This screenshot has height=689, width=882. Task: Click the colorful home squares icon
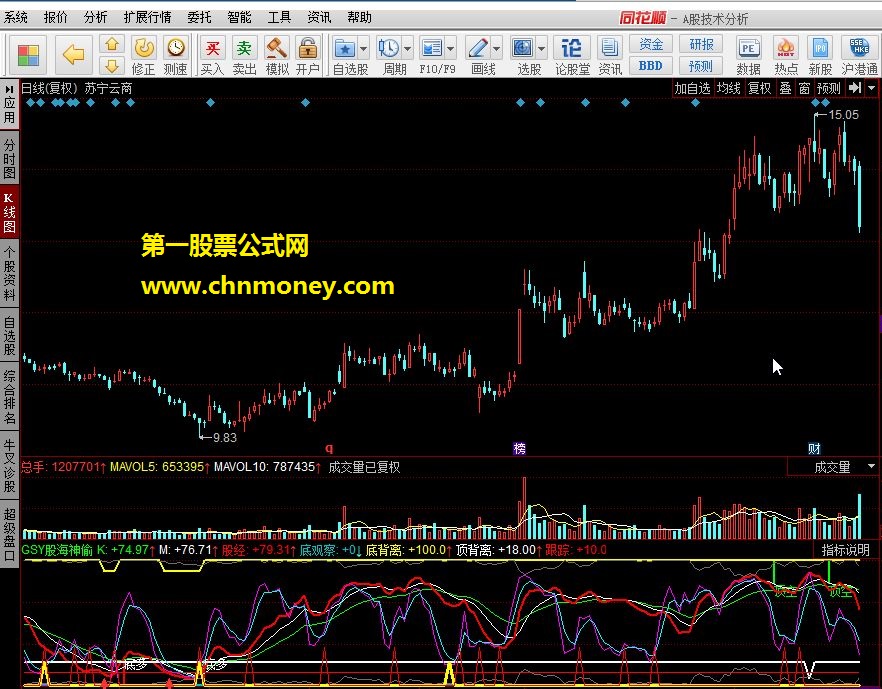[x=28, y=55]
